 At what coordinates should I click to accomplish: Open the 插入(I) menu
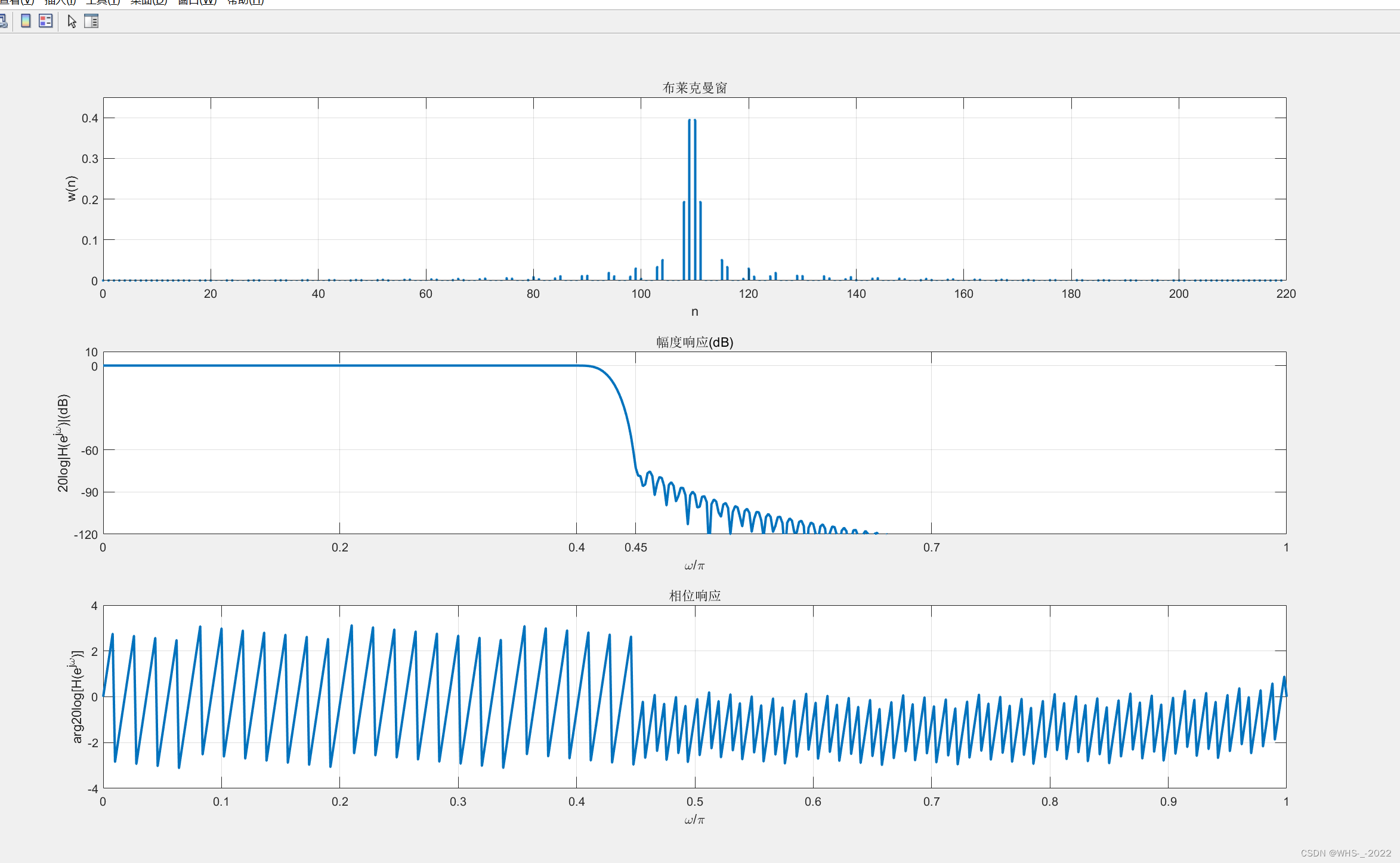click(x=60, y=2)
